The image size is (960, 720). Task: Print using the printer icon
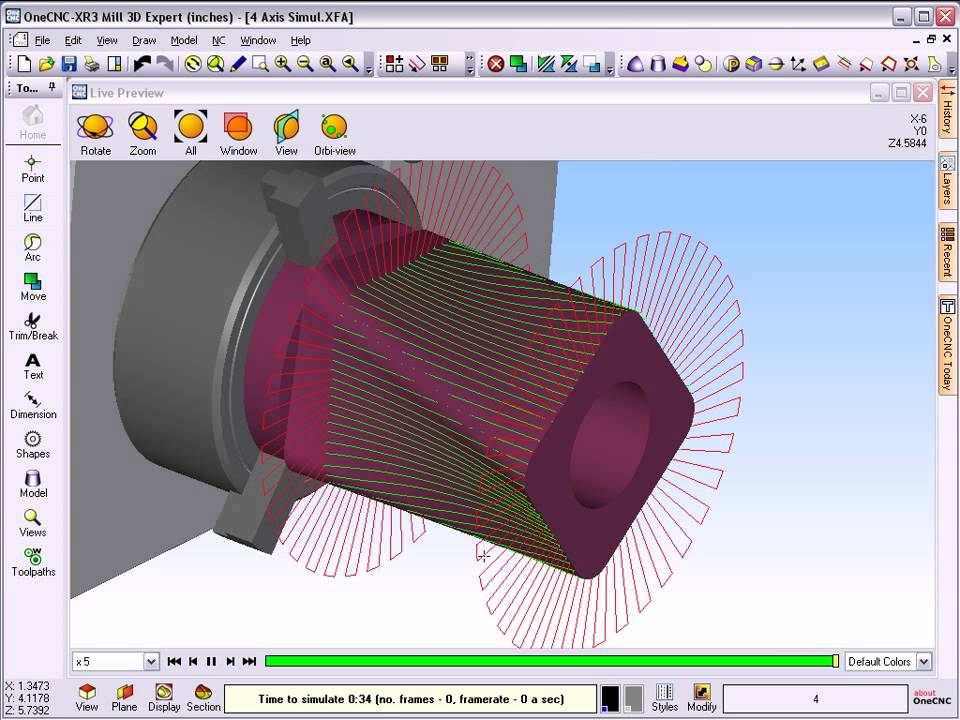coord(91,64)
